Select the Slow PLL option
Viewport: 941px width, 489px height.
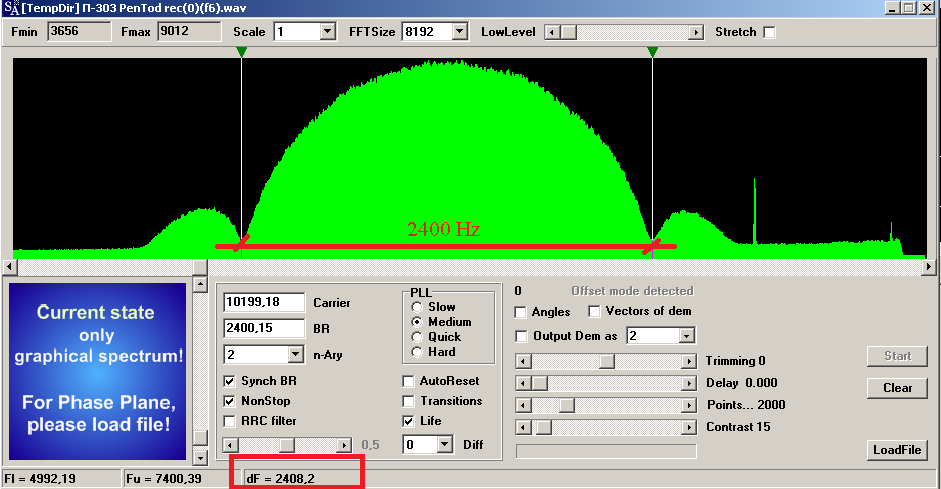tap(417, 307)
